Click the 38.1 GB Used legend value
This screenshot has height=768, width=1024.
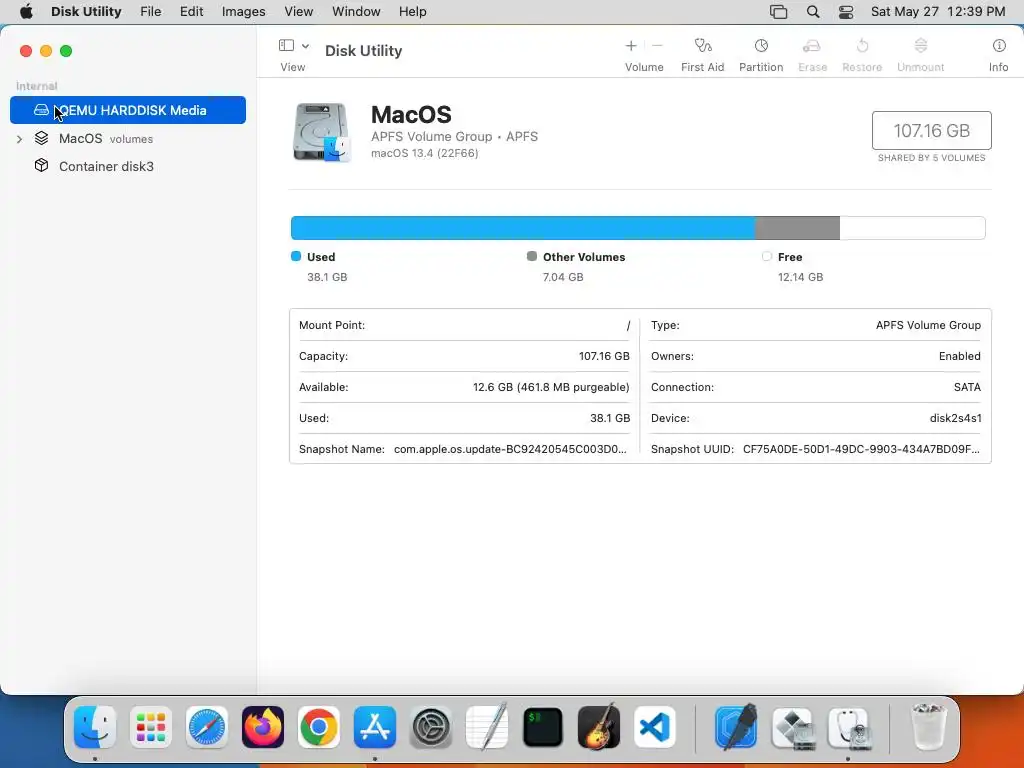327,277
